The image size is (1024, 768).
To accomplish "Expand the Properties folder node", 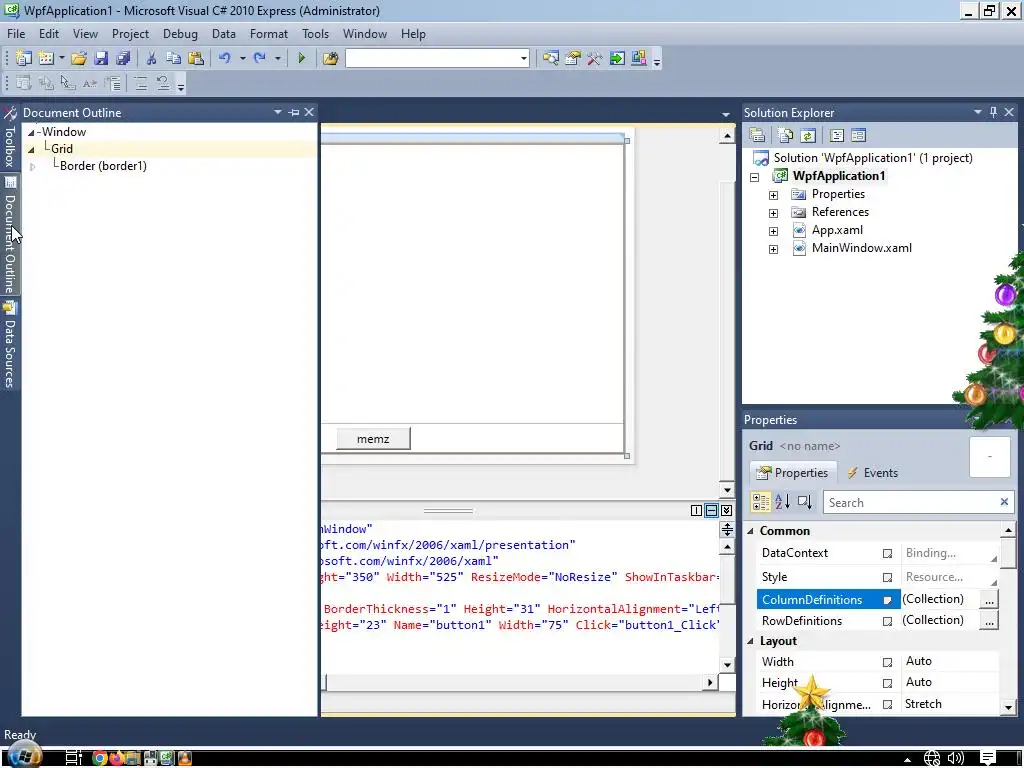I will click(773, 195).
